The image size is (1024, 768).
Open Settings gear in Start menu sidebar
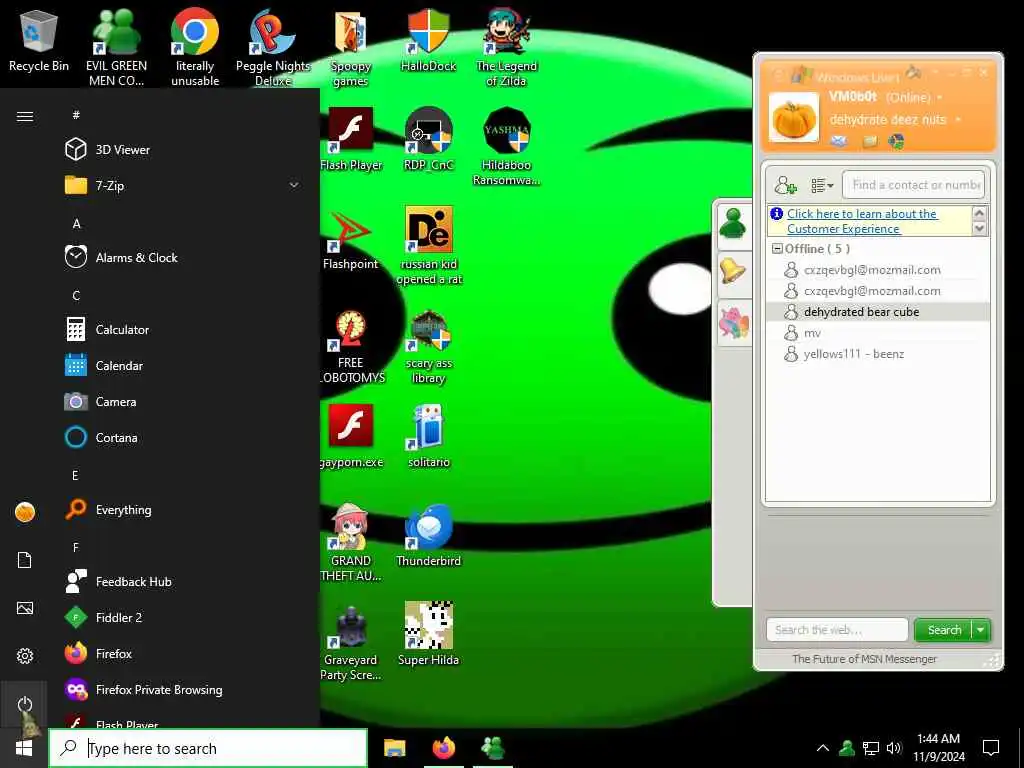pyautogui.click(x=25, y=656)
